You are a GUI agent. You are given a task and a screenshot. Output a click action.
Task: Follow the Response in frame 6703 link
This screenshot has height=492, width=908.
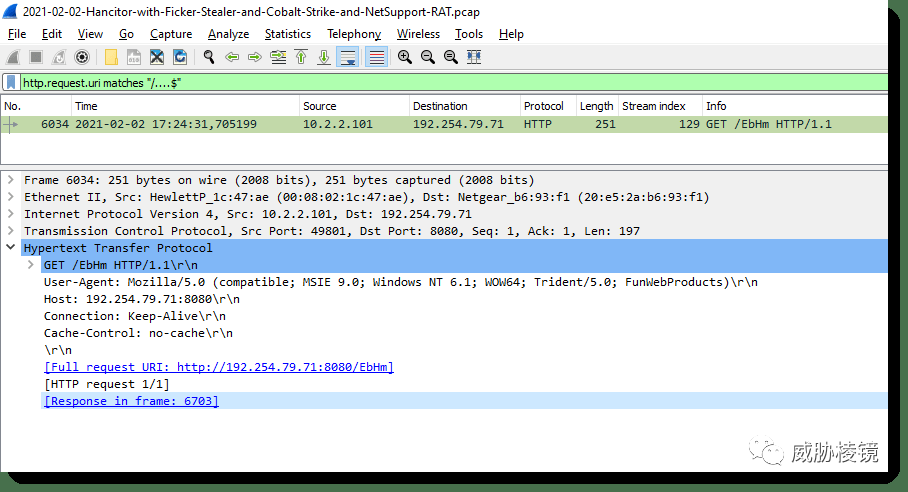(x=131, y=401)
